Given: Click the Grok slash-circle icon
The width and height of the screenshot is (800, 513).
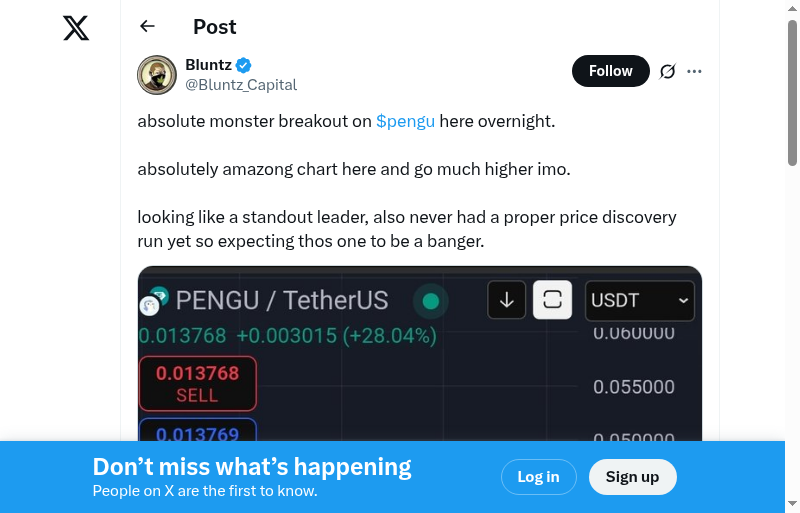Looking at the screenshot, I should (668, 71).
